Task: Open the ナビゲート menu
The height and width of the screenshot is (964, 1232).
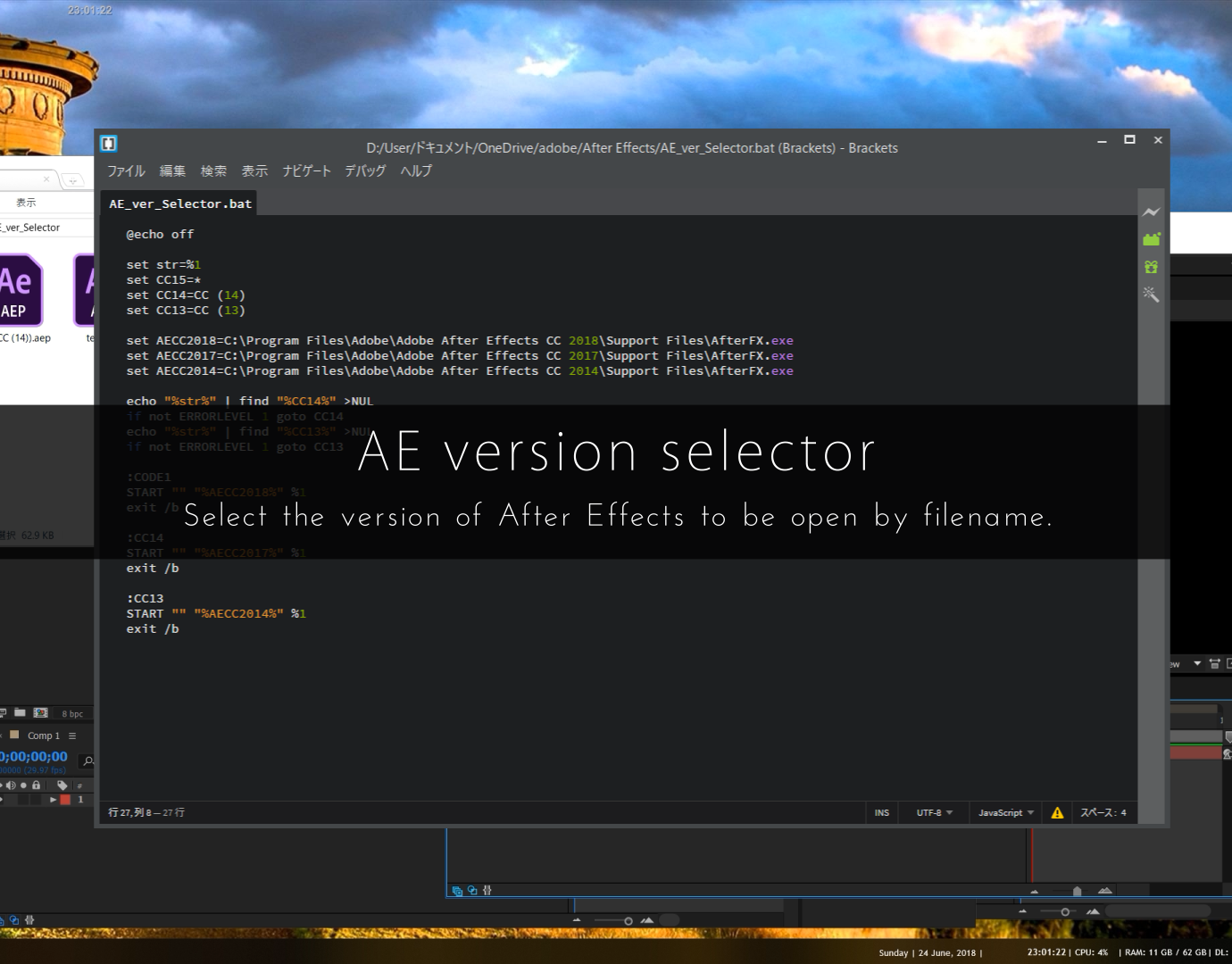Action: (306, 170)
